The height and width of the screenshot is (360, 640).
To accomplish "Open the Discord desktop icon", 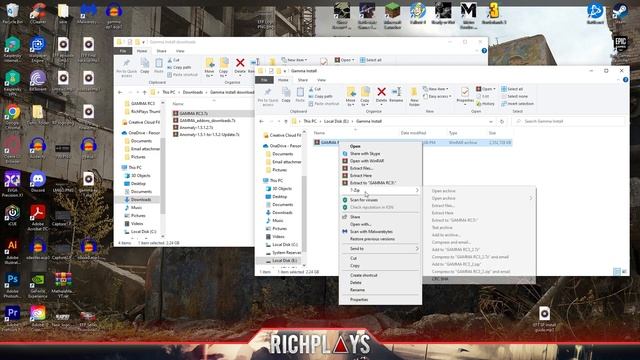I will click(x=38, y=182).
